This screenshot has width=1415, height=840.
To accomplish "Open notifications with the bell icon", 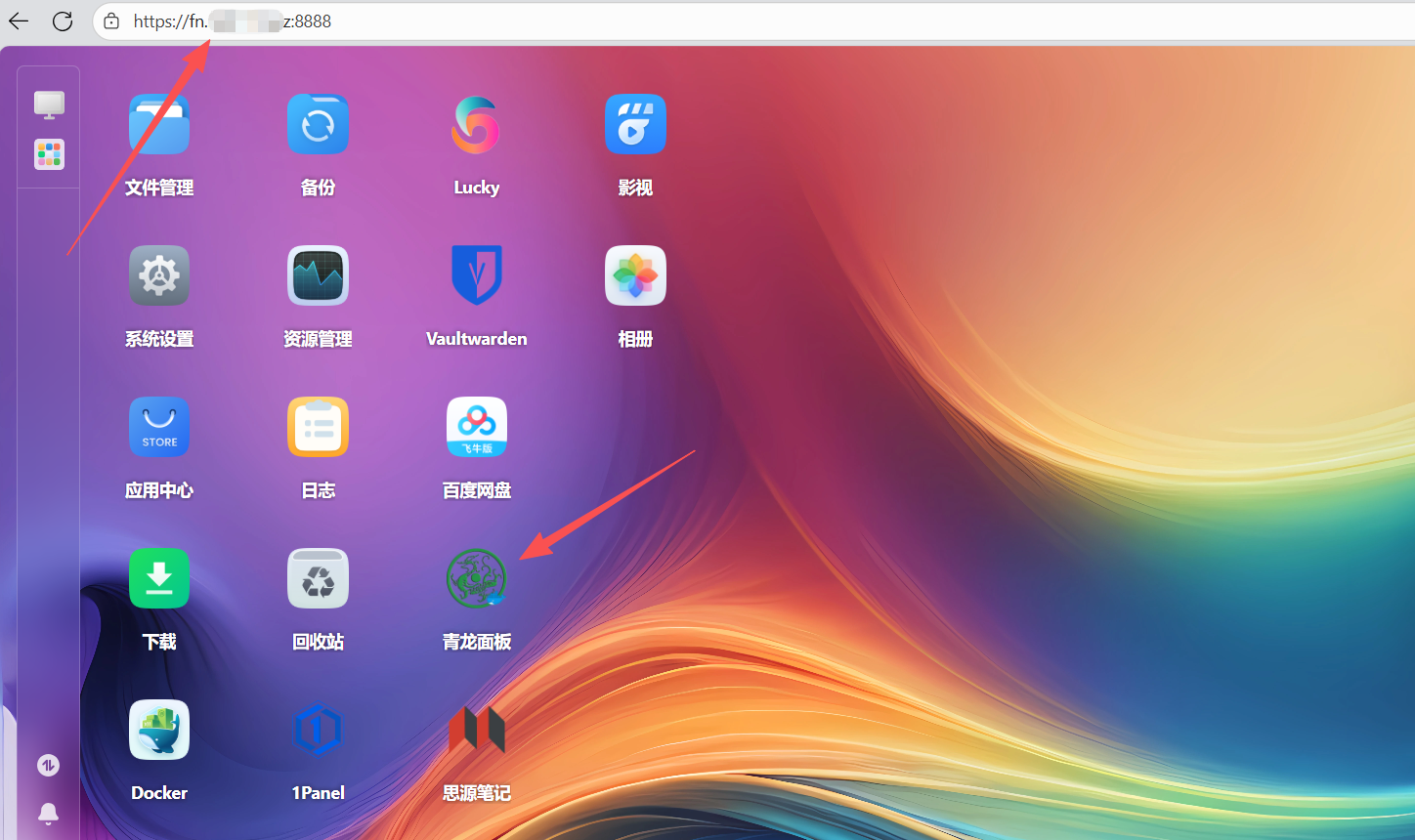I will (48, 813).
